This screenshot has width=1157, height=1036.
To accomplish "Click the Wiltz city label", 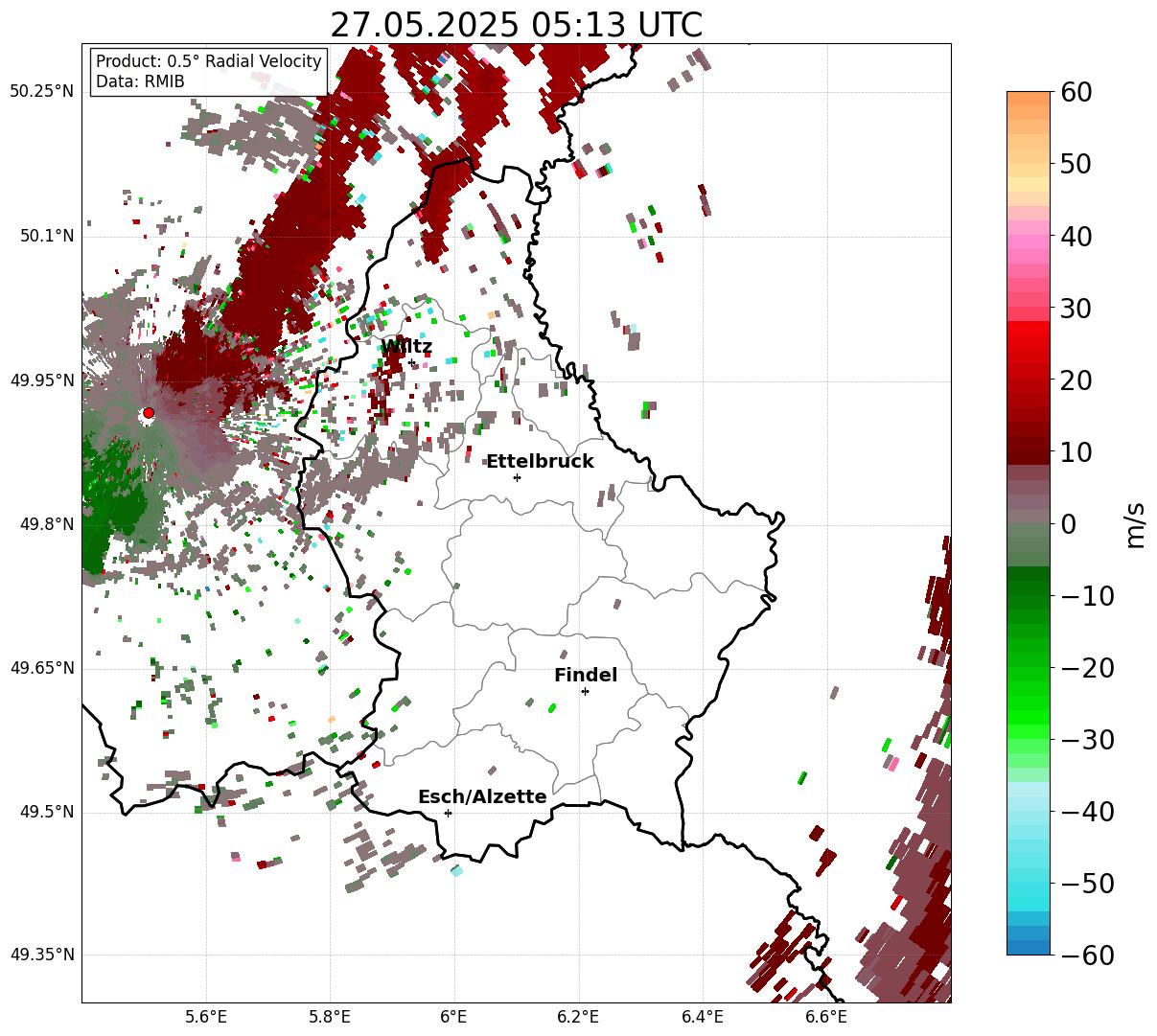I will pos(406,347).
